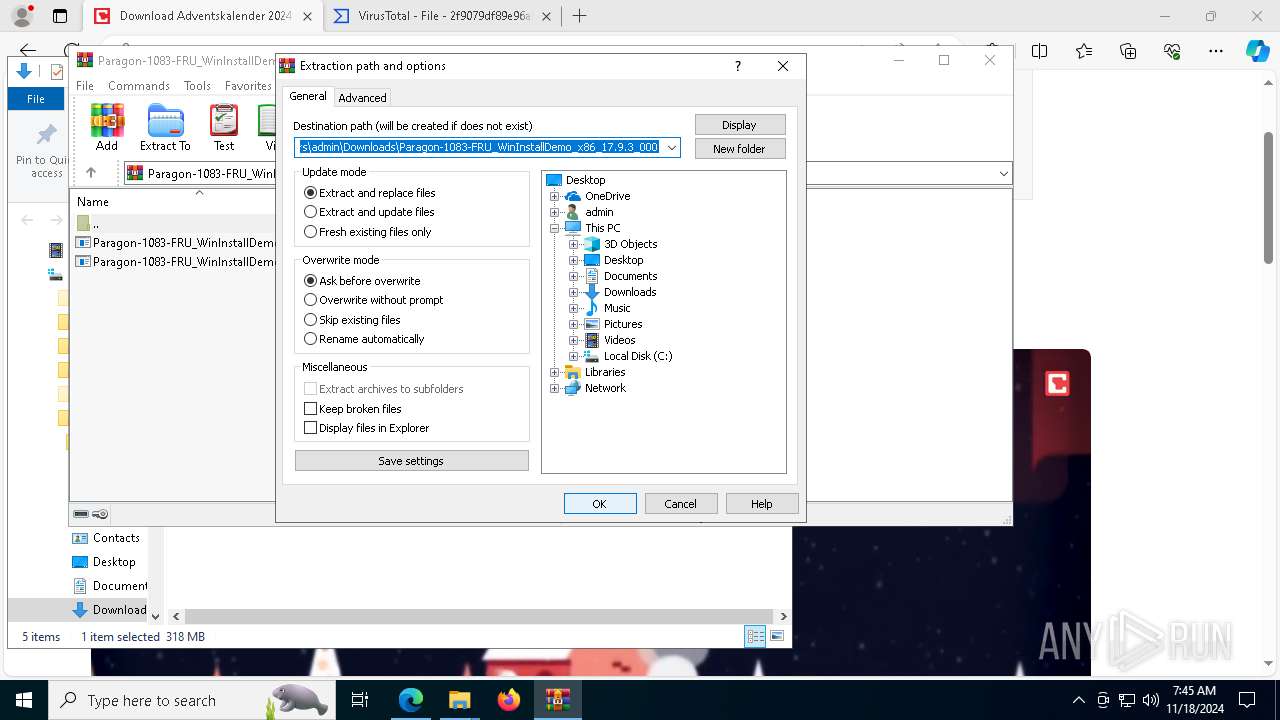Switch to thumbnail view in Explorer status bar
The image size is (1280, 720).
[777, 636]
